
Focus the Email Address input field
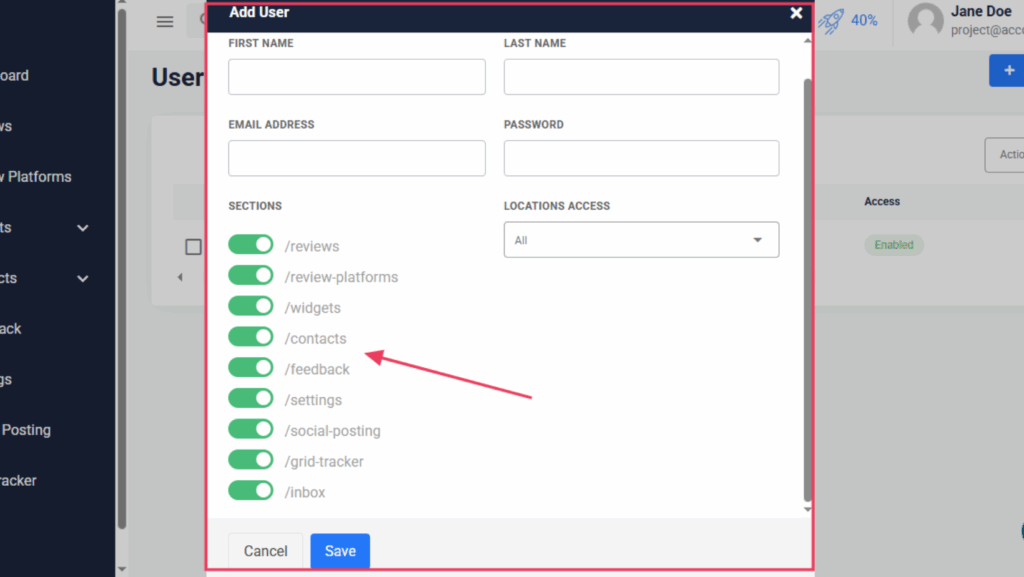coord(357,158)
